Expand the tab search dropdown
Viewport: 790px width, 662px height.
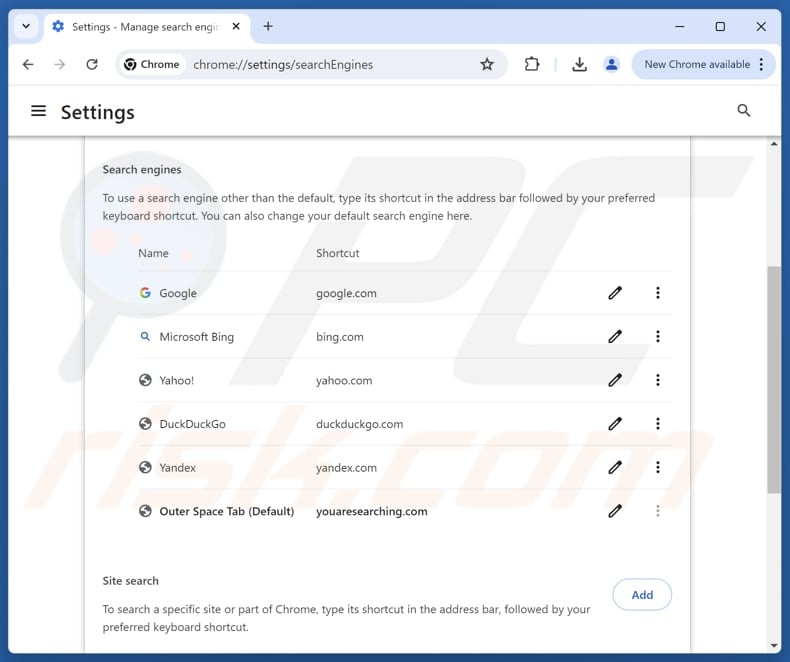pos(26,26)
